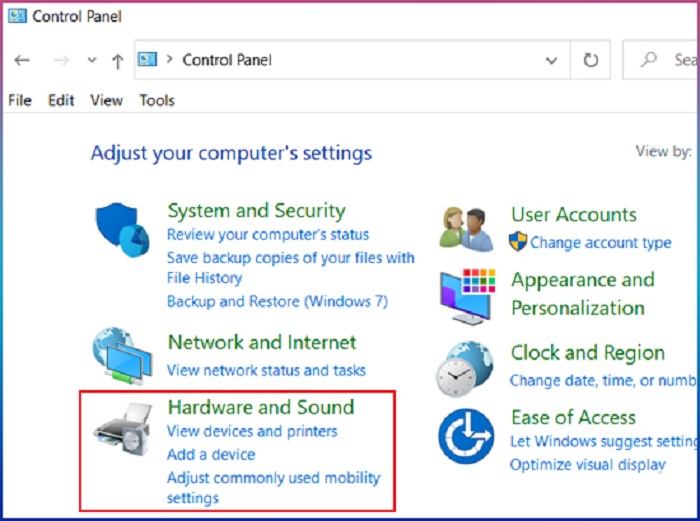Click the Back arrow navigation button

click(x=22, y=60)
